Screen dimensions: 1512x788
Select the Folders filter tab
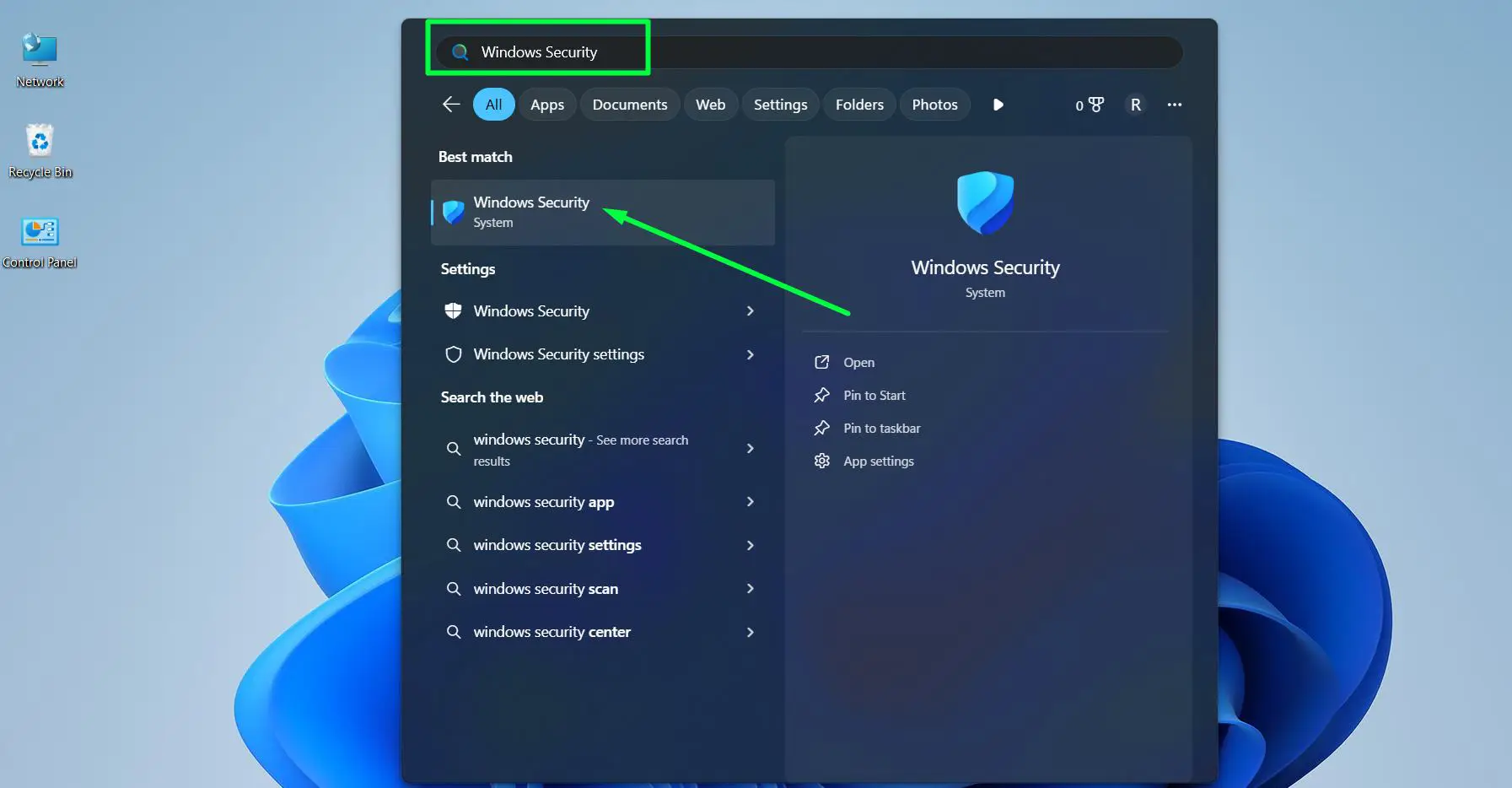[x=859, y=104]
